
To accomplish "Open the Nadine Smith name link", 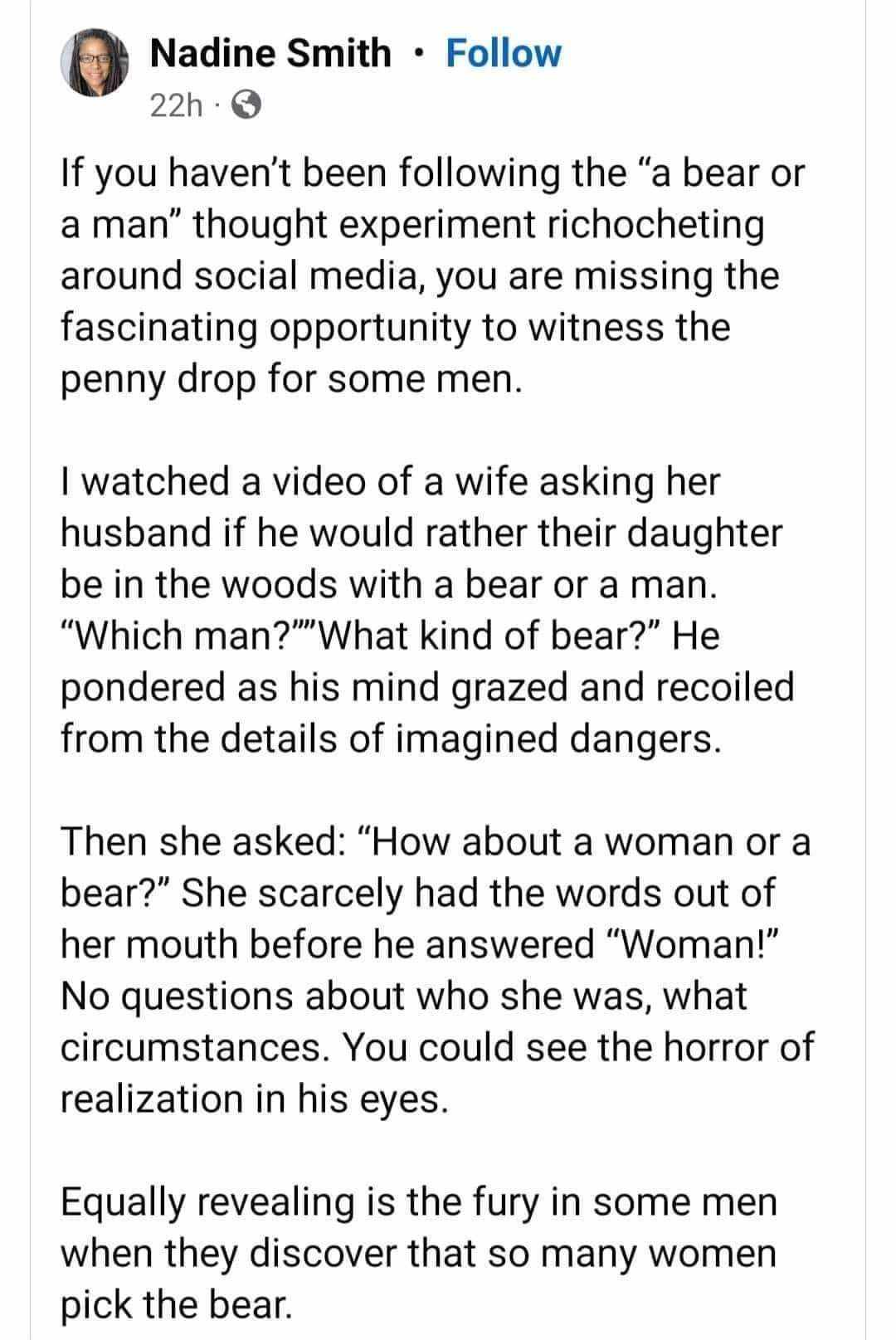I will tap(271, 53).
